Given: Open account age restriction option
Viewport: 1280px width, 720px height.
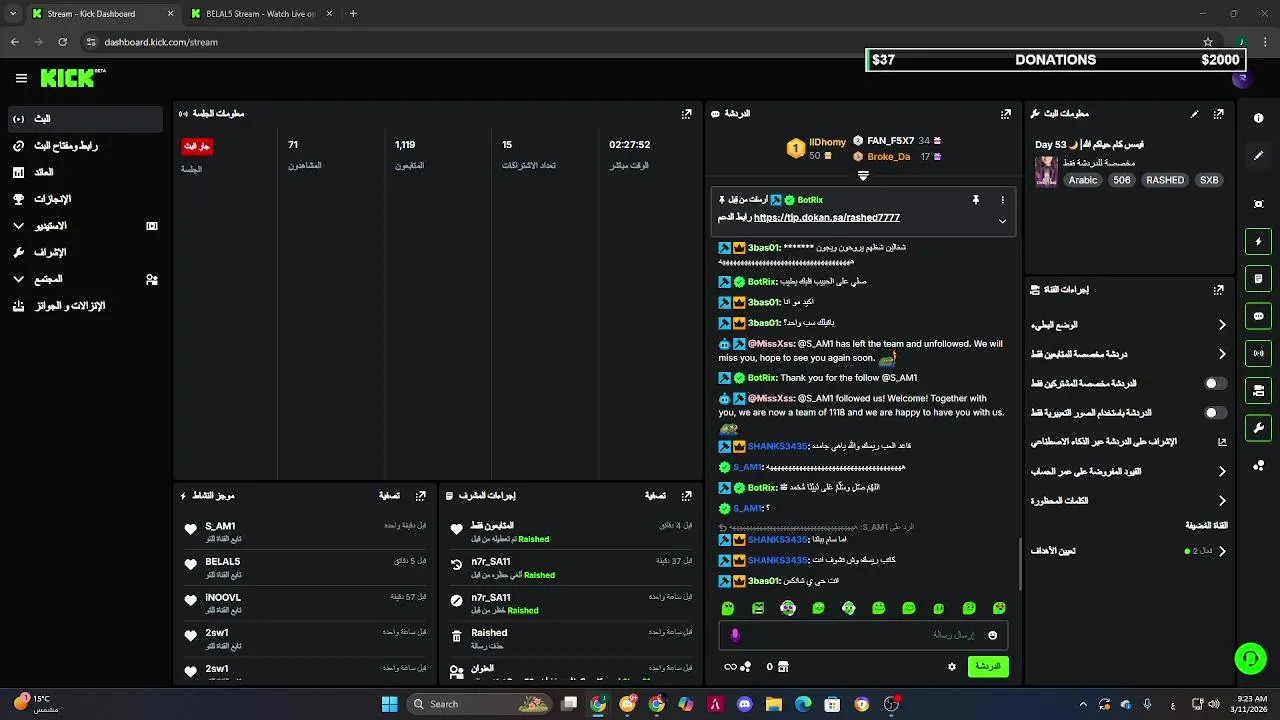Looking at the screenshot, I should point(1128,471).
